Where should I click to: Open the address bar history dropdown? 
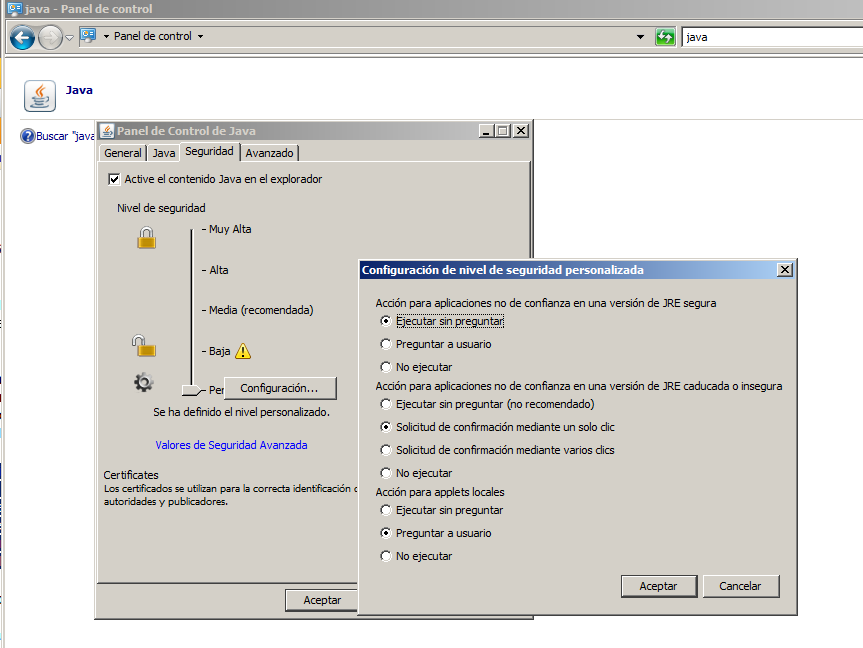point(640,37)
